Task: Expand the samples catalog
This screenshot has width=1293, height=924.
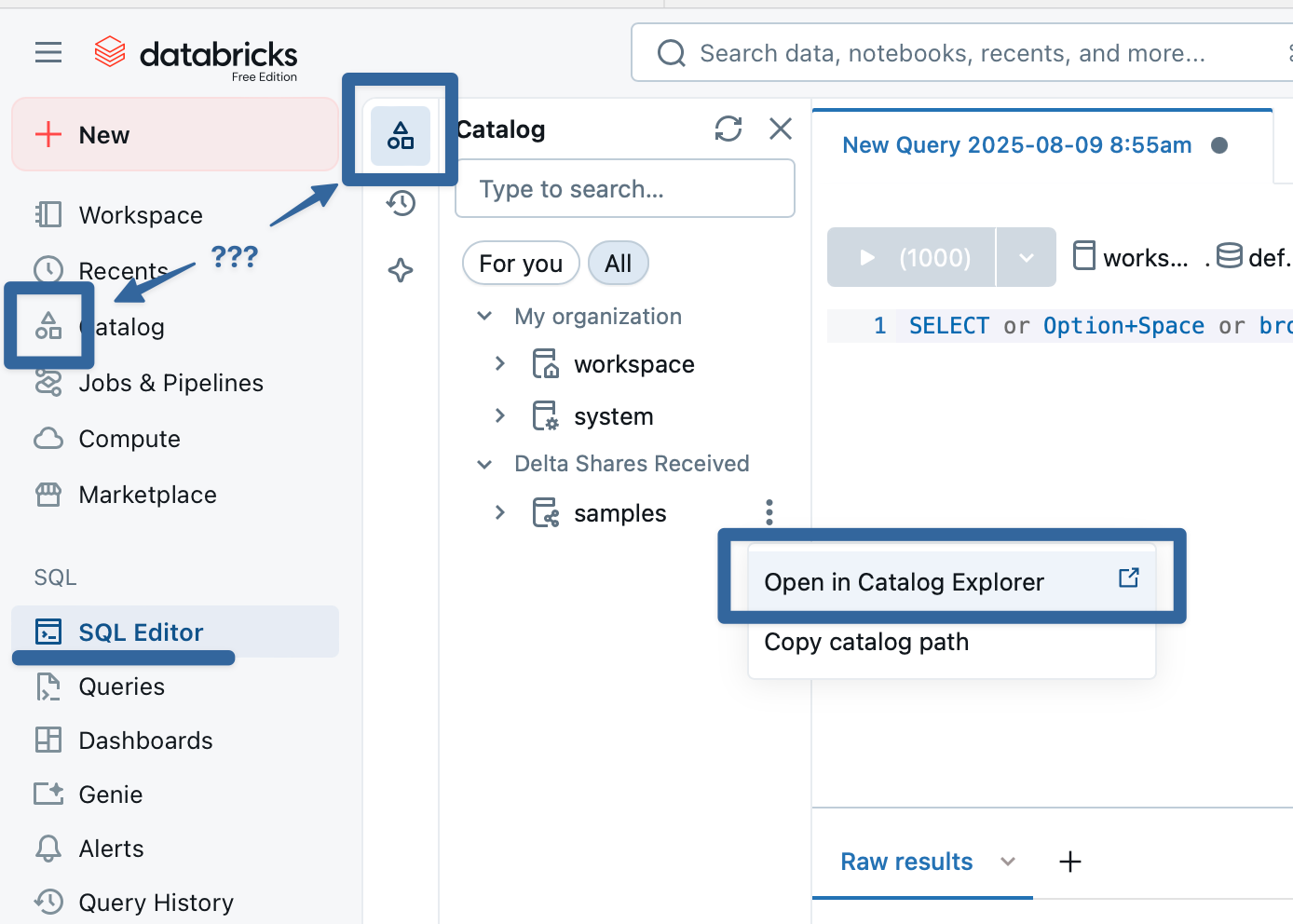Action: click(x=500, y=512)
